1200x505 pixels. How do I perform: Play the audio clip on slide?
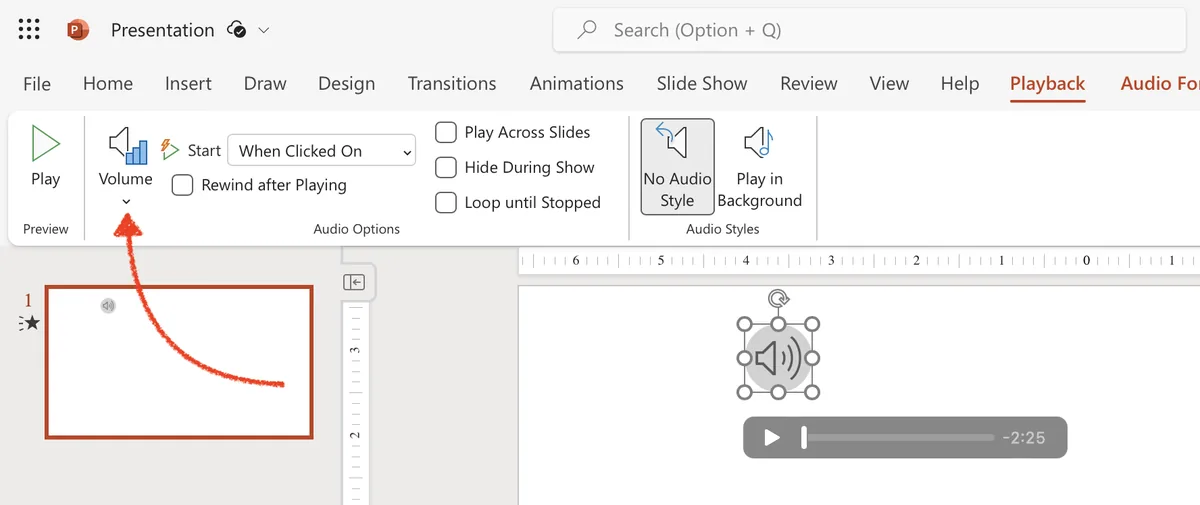click(x=771, y=438)
